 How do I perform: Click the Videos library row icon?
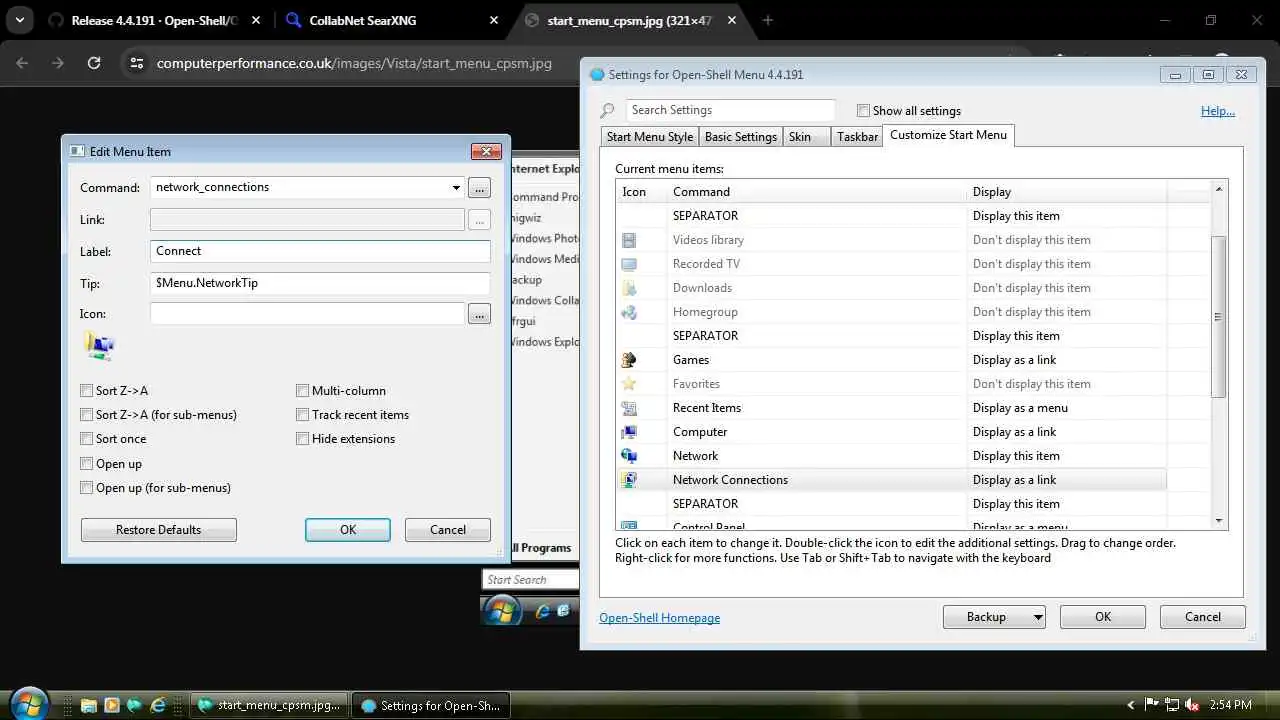point(629,240)
